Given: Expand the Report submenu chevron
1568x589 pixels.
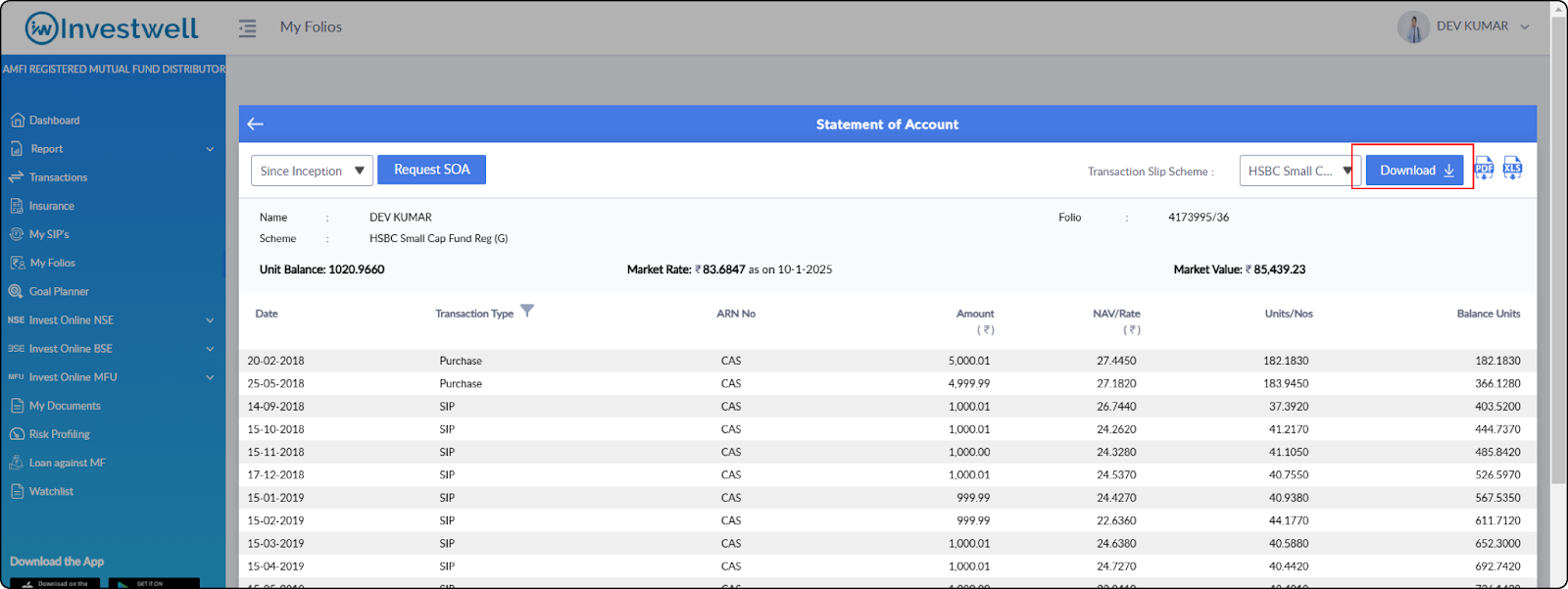Looking at the screenshot, I should 210,149.
